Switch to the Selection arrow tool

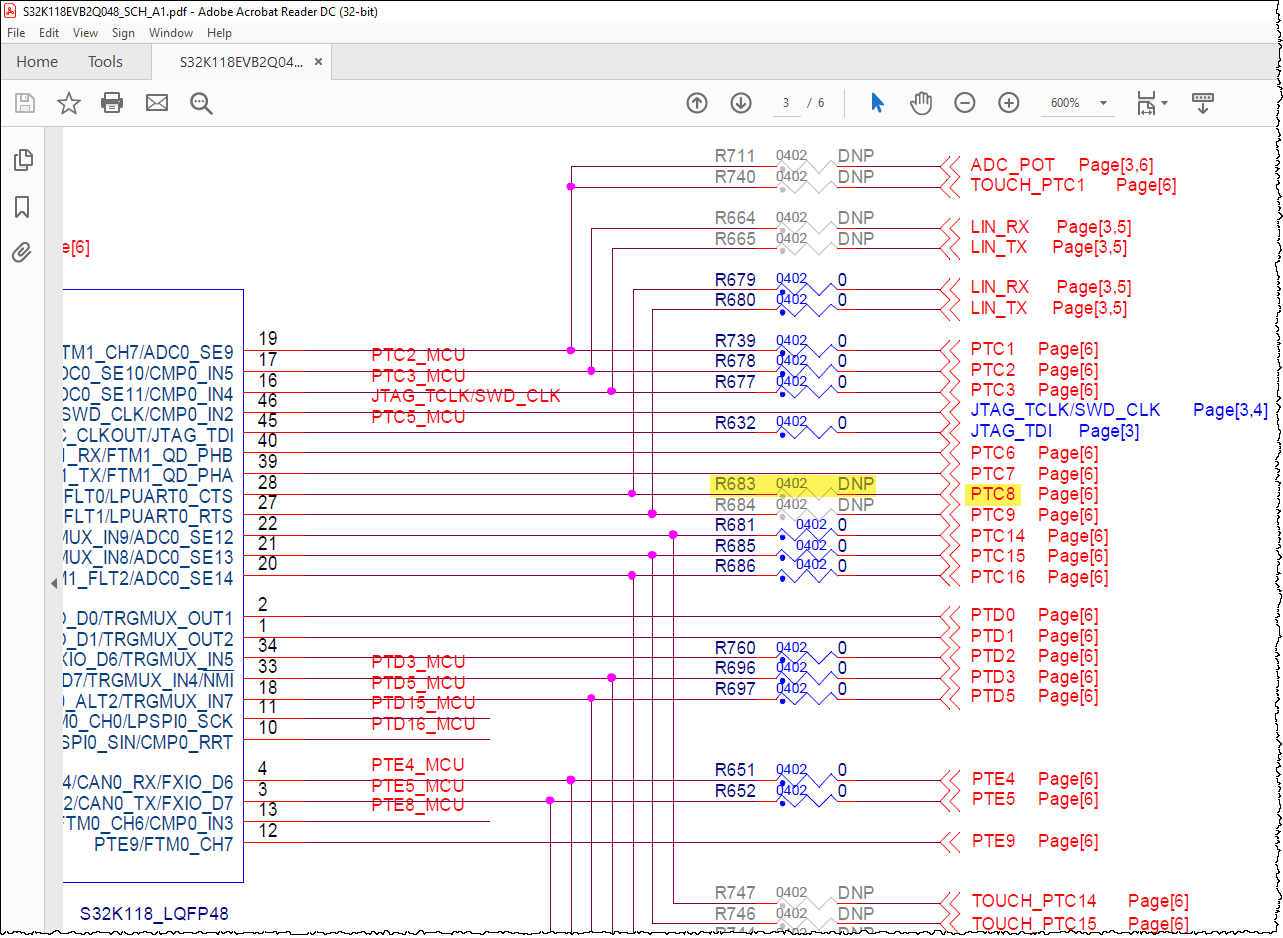tap(876, 102)
